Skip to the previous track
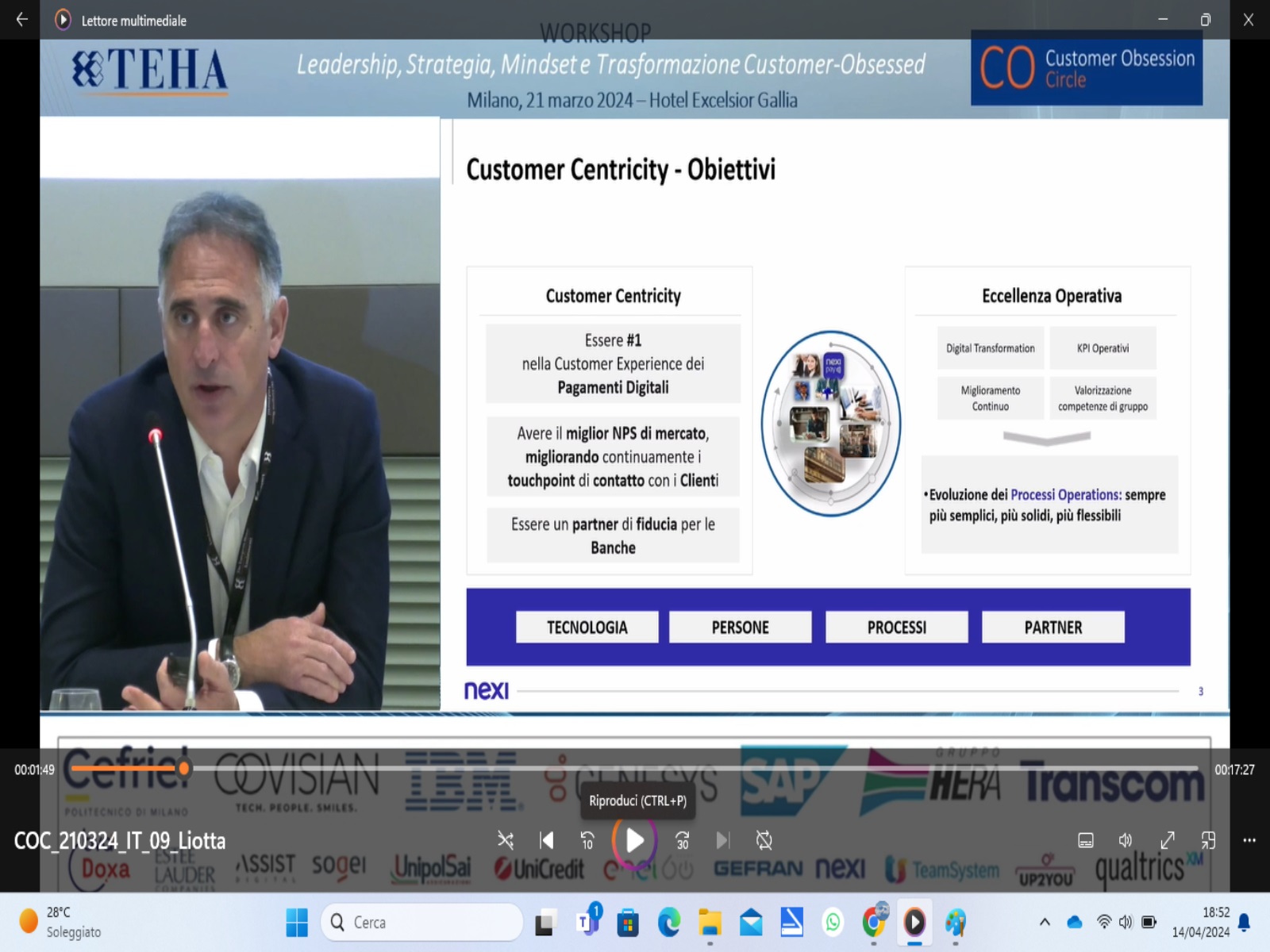Viewport: 1270px width, 952px height. (547, 840)
